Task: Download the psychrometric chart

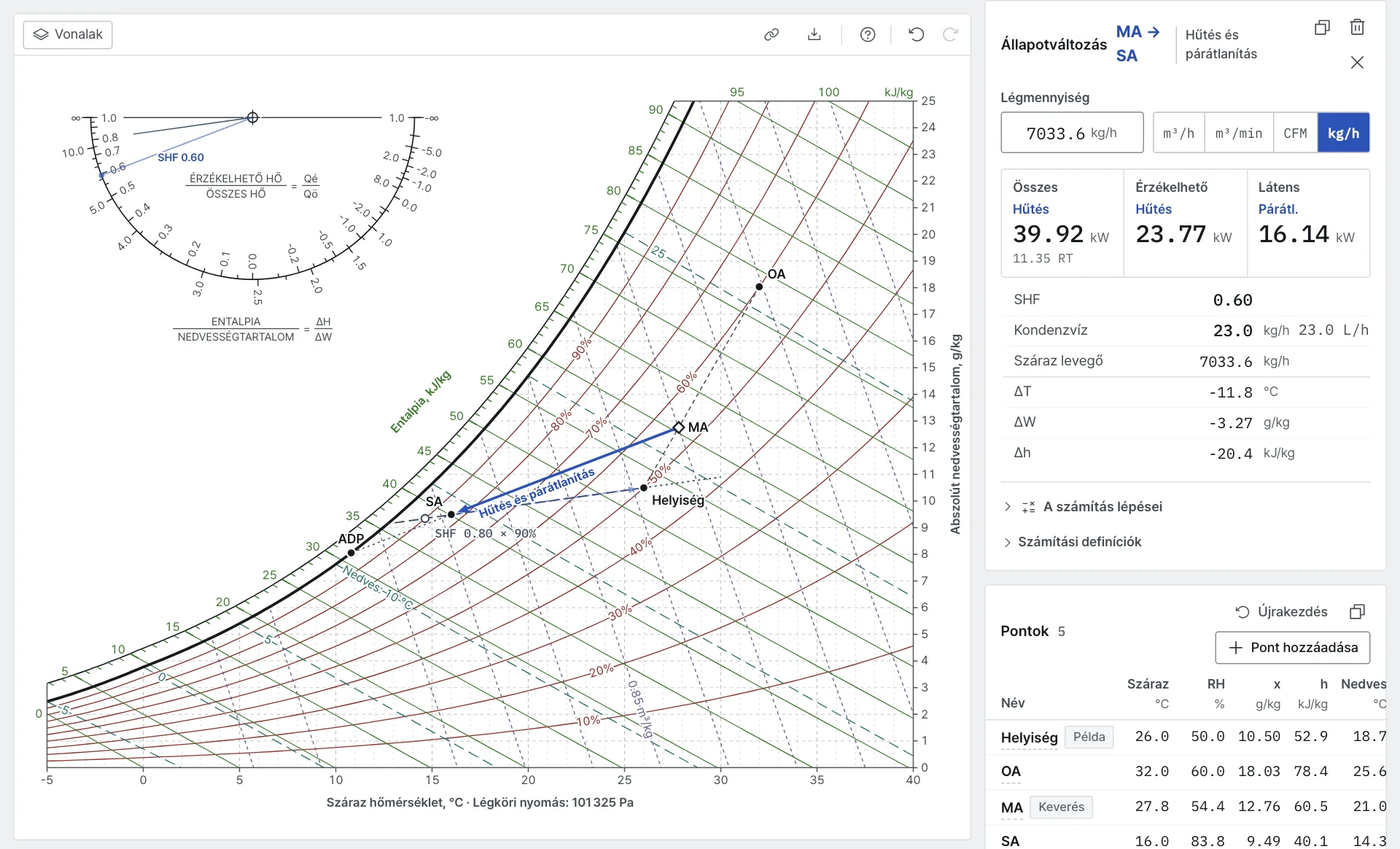Action: (814, 34)
